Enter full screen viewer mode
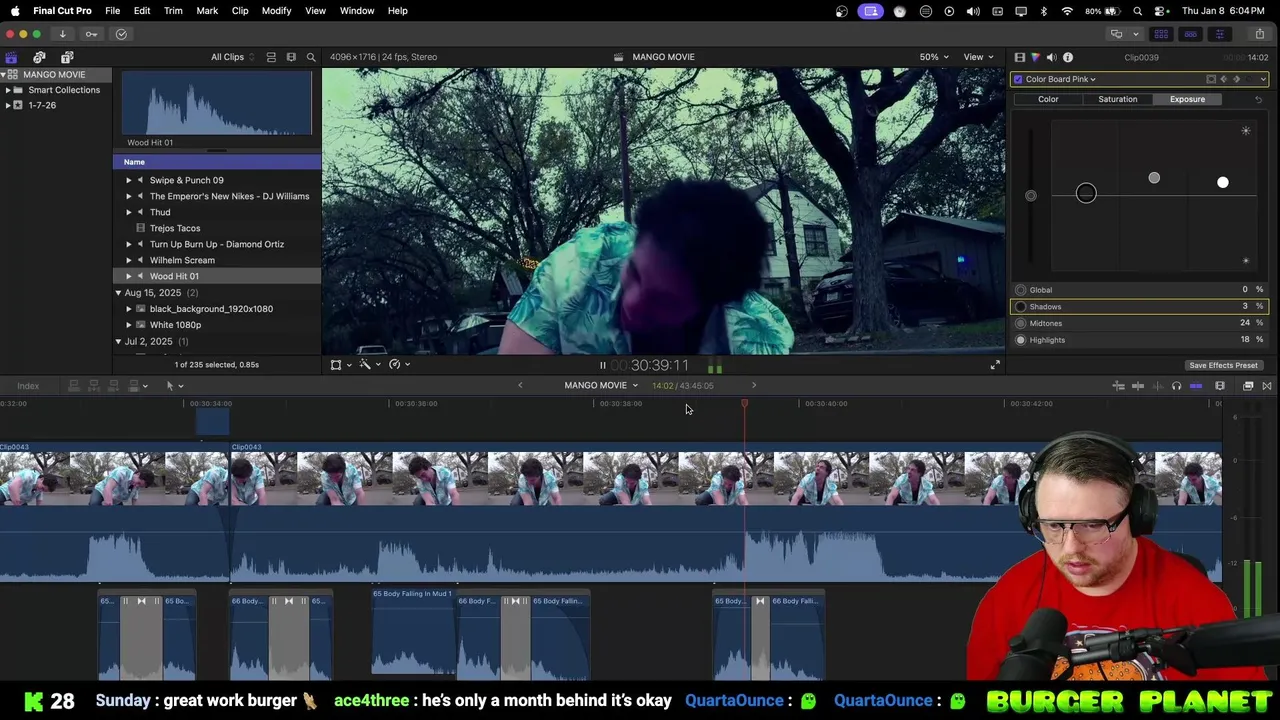The width and height of the screenshot is (1280, 720). (x=995, y=366)
